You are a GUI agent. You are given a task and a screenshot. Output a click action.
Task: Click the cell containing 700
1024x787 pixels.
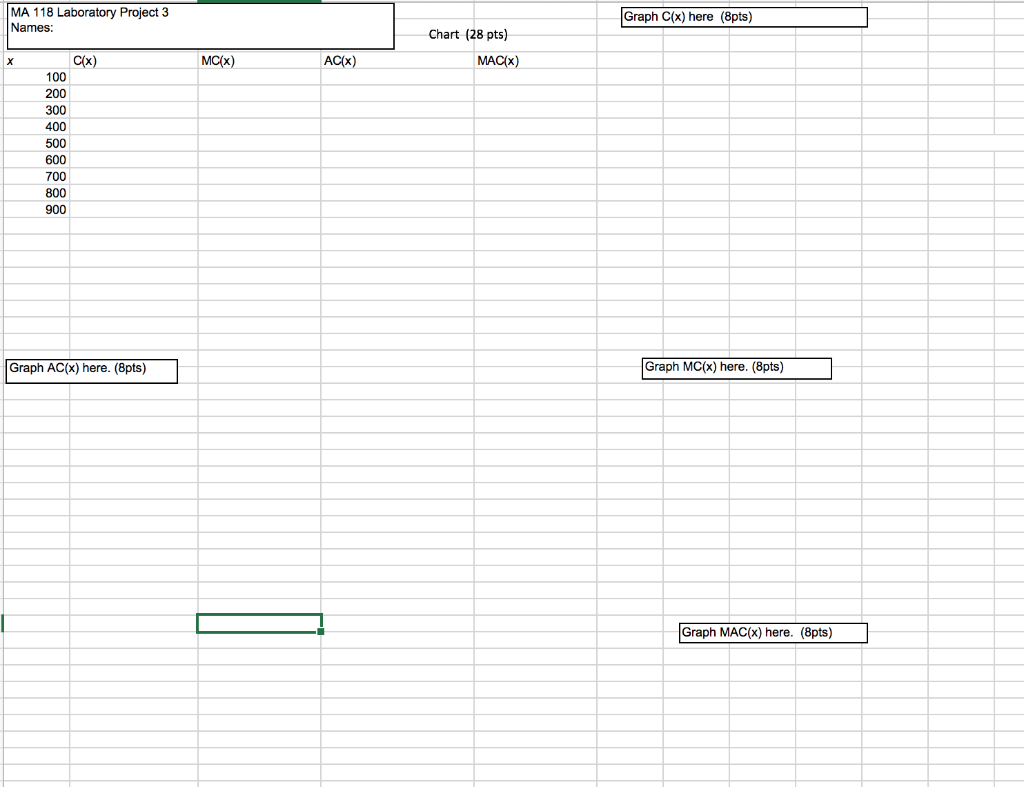37,176
